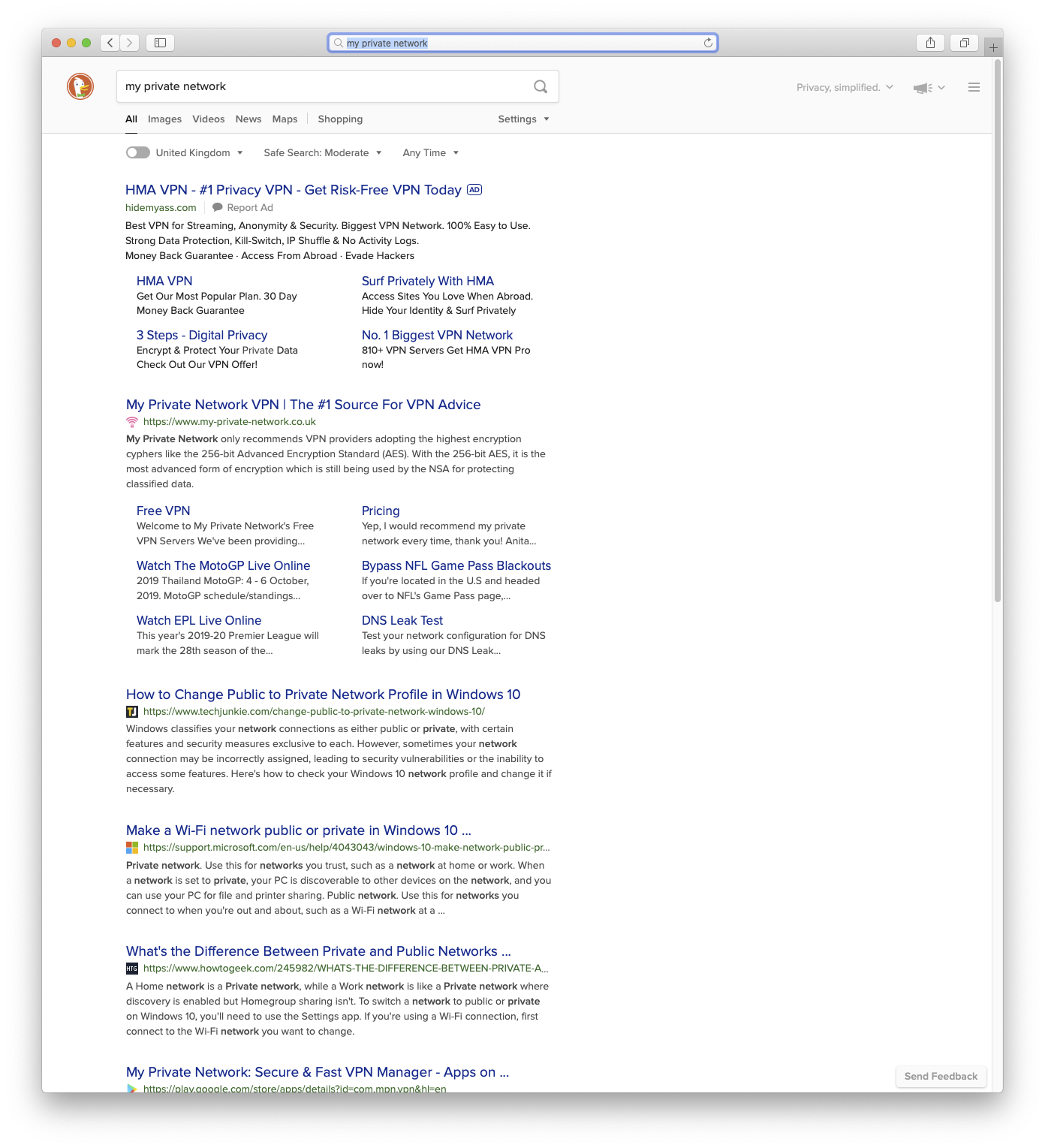Open My Private Network: Secure & Fast result
This screenshot has width=1045, height=1148.
[318, 1072]
